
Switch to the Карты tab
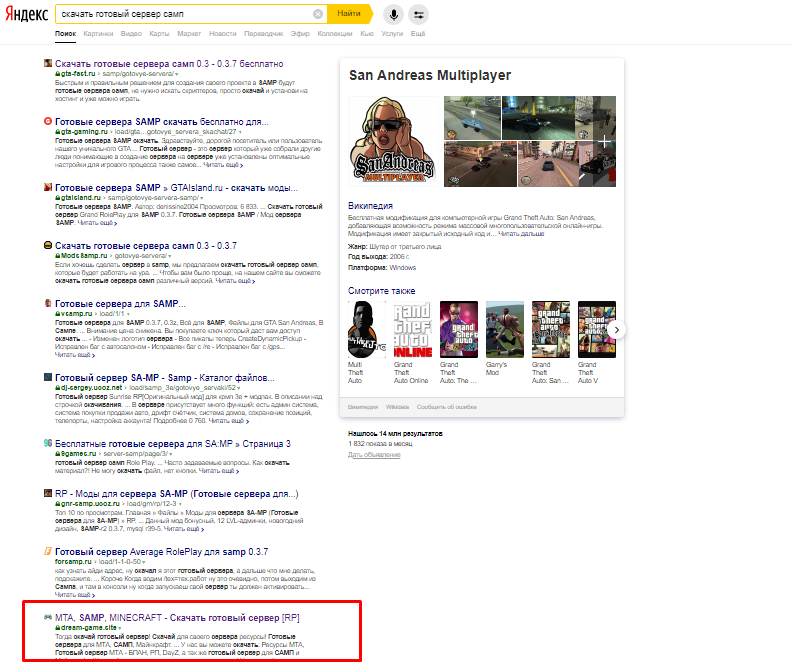point(159,34)
